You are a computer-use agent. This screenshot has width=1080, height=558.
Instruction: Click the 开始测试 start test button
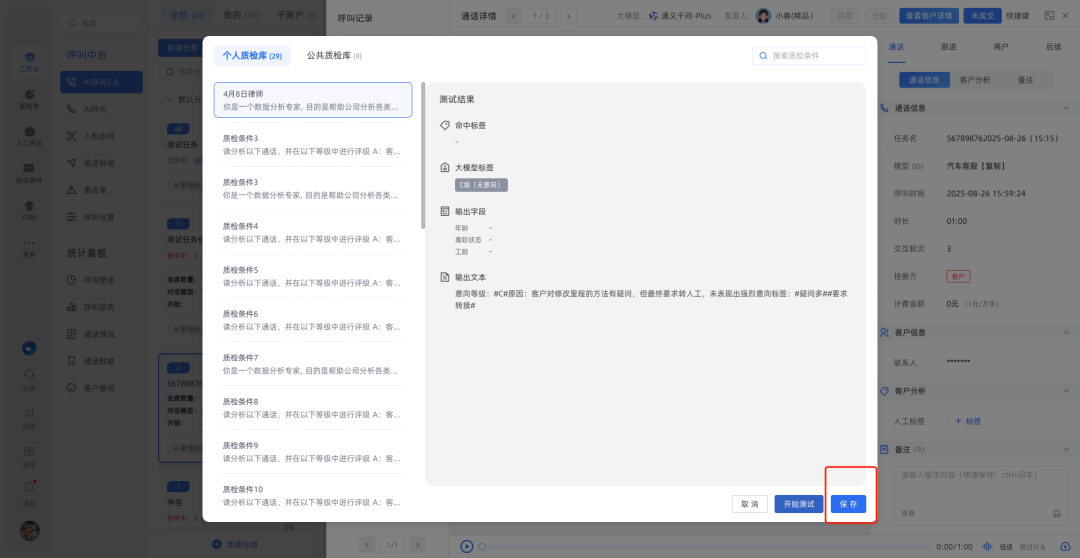coord(799,504)
